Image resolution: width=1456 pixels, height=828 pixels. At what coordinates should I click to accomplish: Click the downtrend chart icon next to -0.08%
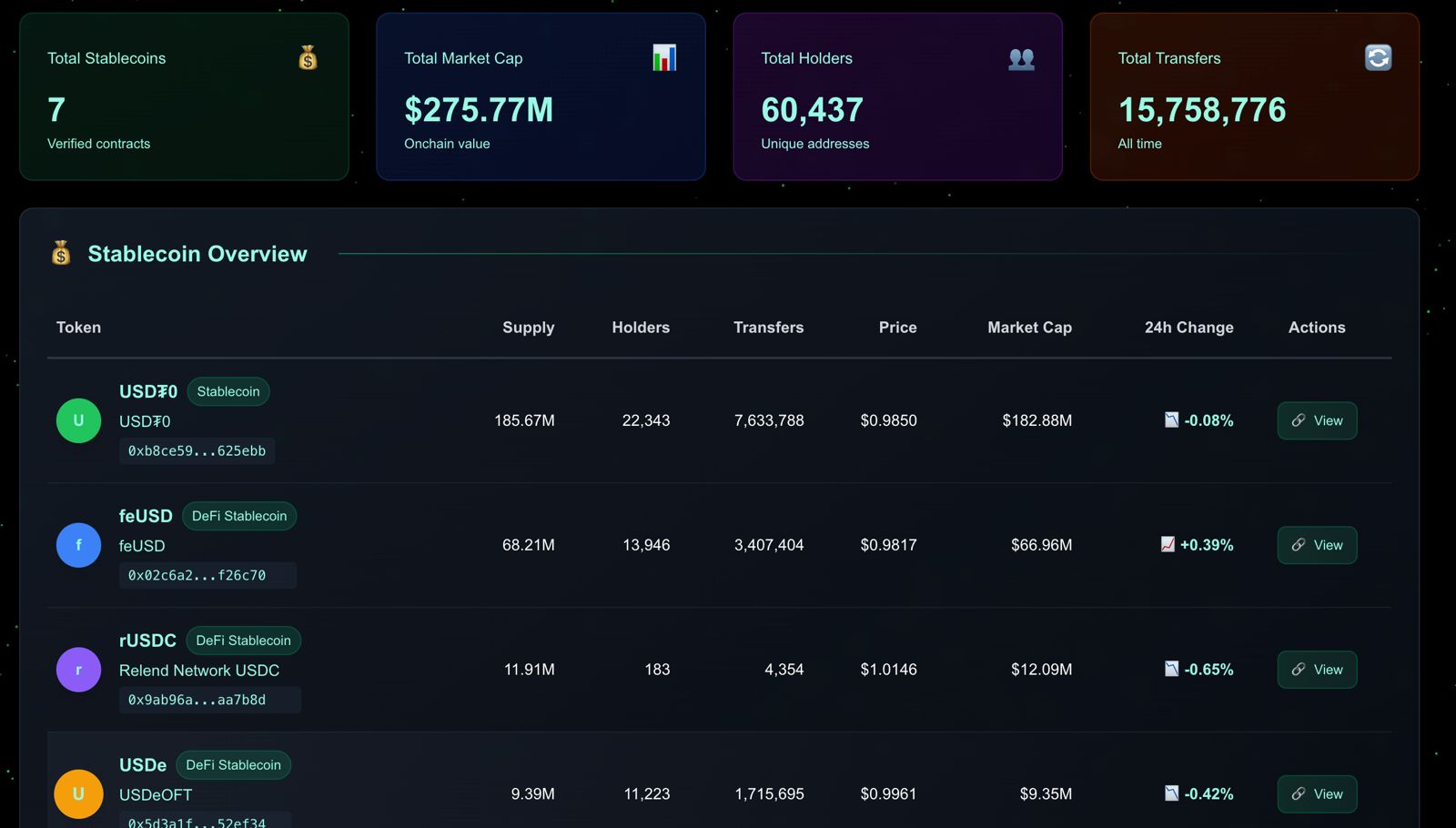pos(1171,419)
